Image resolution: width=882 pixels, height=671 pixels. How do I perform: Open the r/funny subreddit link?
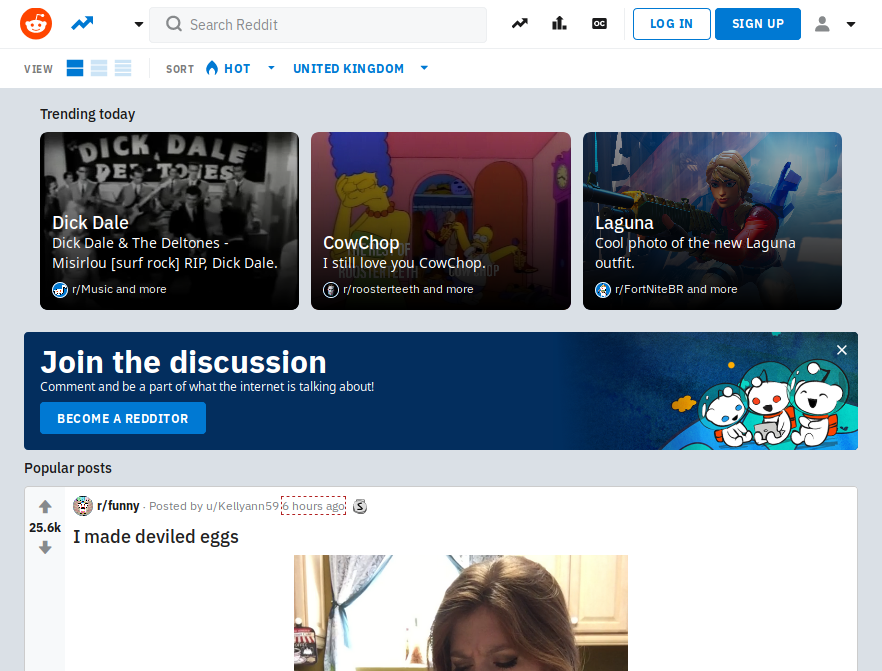[x=118, y=506]
